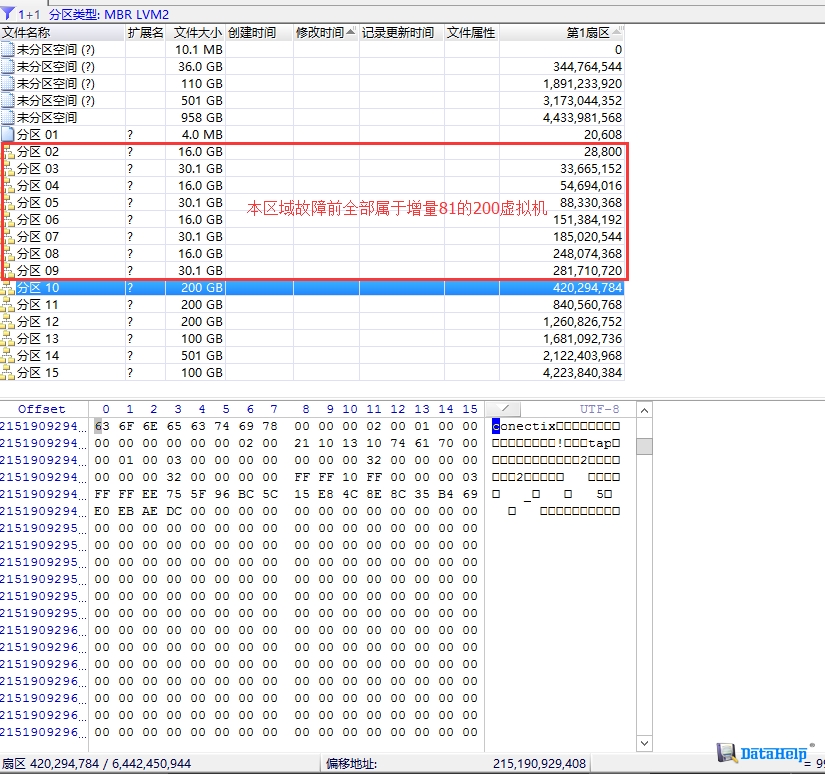Viewport: 825px width, 774px height.
Task: Click status bar offset value 215,190,929,408
Action: 539,763
